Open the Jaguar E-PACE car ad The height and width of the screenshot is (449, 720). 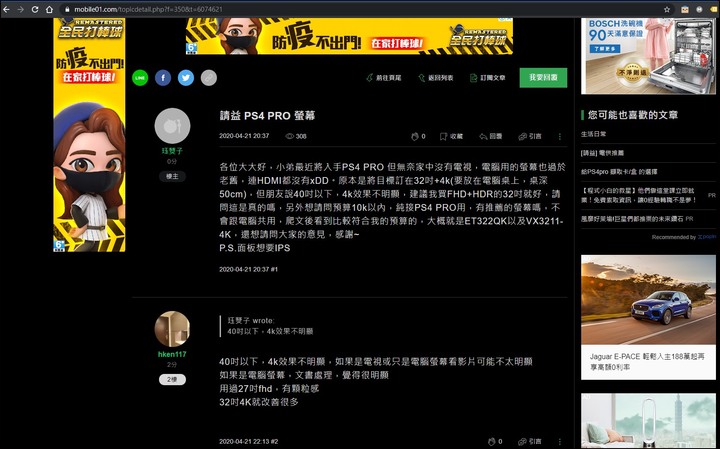point(648,299)
